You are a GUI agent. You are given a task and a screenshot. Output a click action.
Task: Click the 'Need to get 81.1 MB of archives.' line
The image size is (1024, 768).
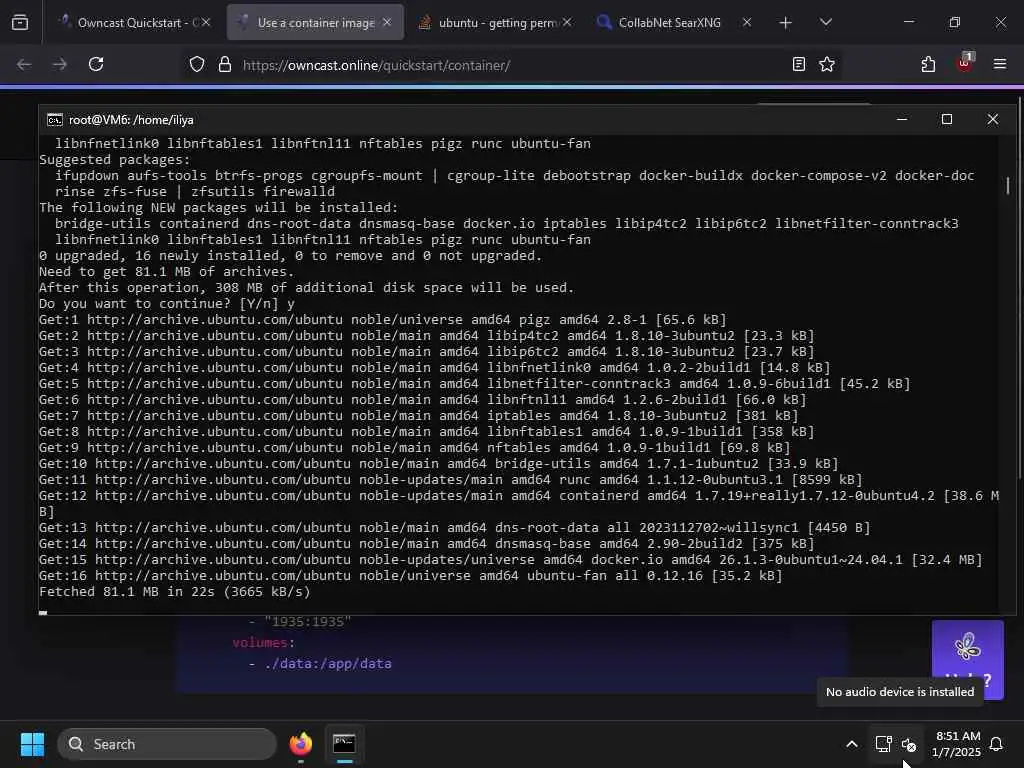(x=167, y=272)
